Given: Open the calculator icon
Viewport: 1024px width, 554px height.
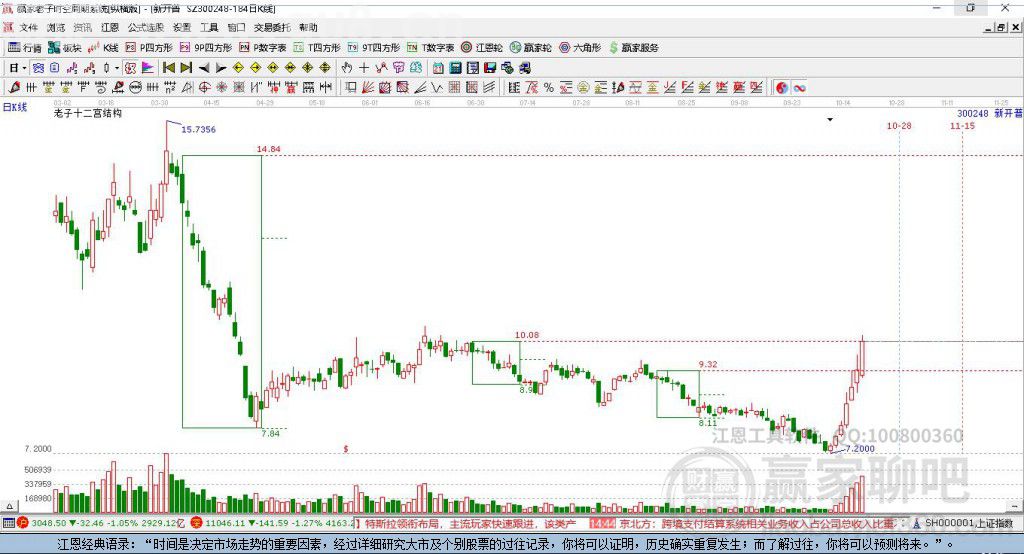Looking at the screenshot, I should coord(455,68).
